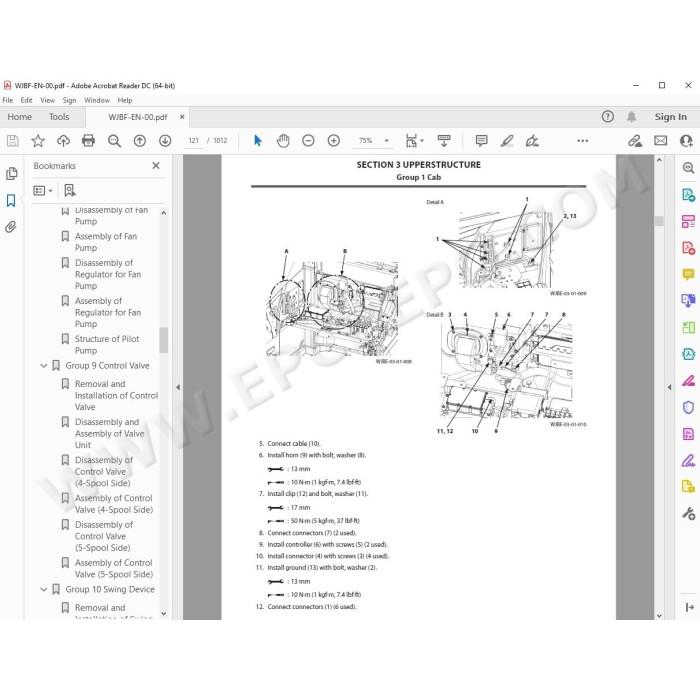The image size is (700, 700).
Task: Open attachments paperclip panel
Action: coord(11,227)
